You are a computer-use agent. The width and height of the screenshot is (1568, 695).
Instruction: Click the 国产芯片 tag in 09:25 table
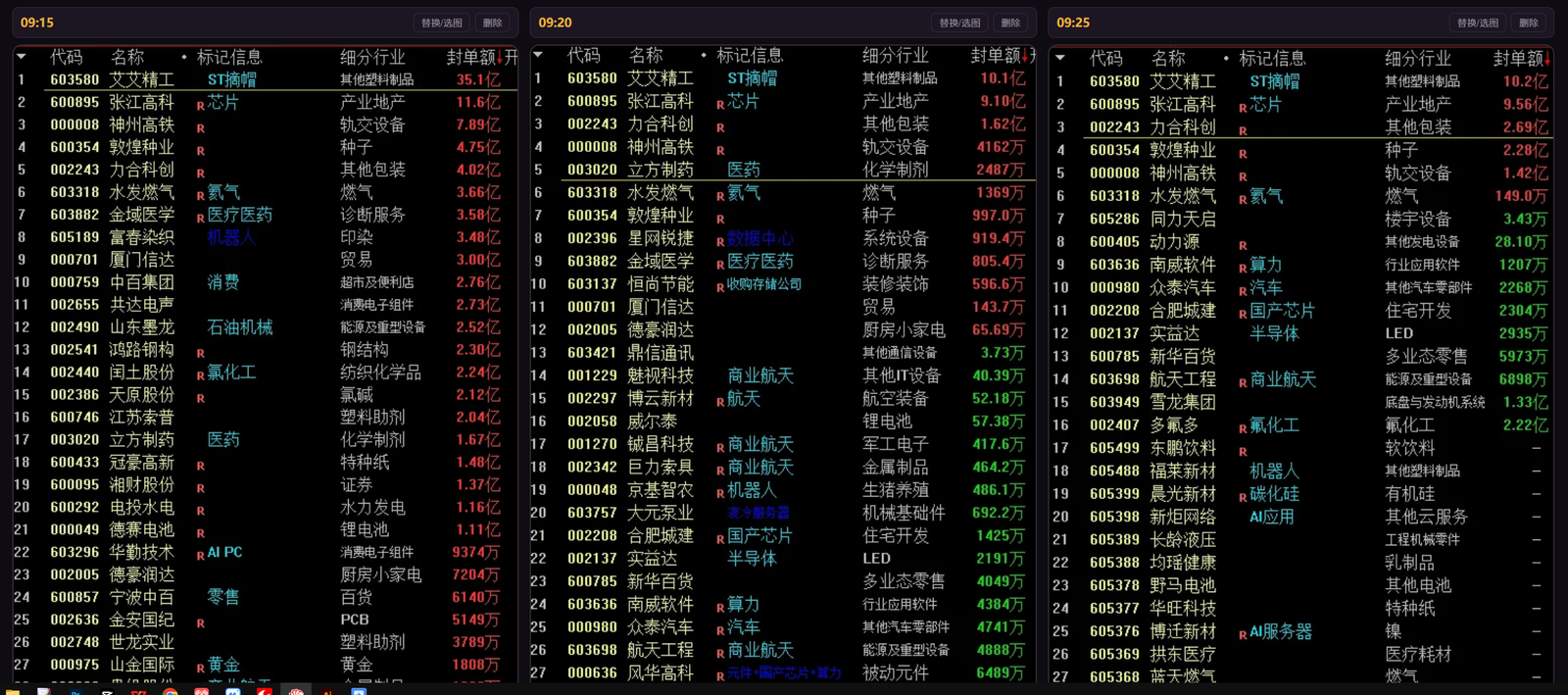pyautogui.click(x=1282, y=311)
